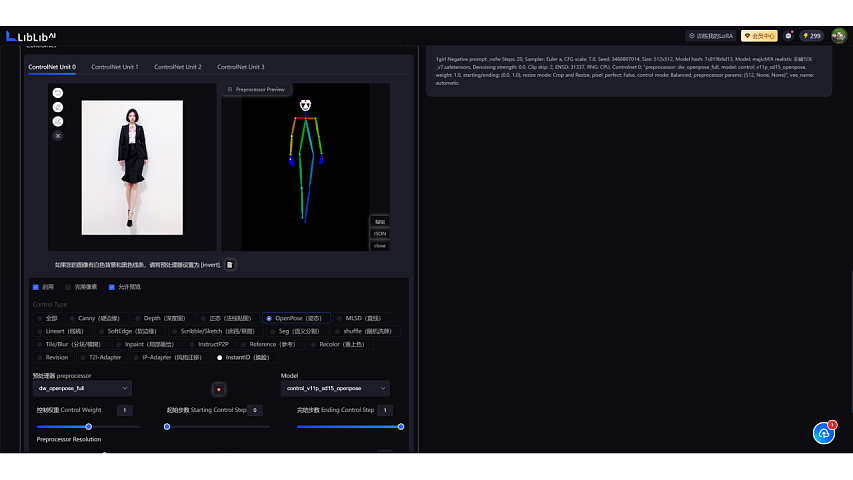
Task: Select the Seg control type
Action: [x=297, y=331]
